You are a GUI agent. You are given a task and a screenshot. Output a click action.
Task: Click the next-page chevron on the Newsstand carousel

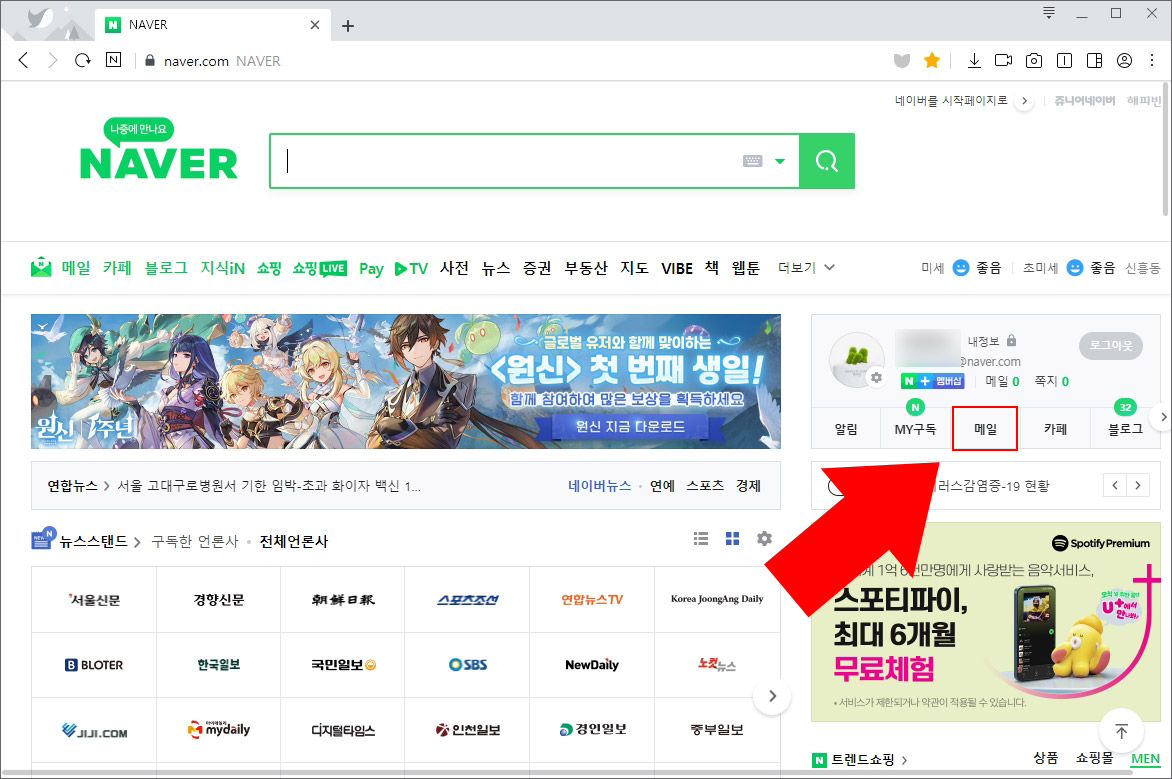pyautogui.click(x=772, y=696)
